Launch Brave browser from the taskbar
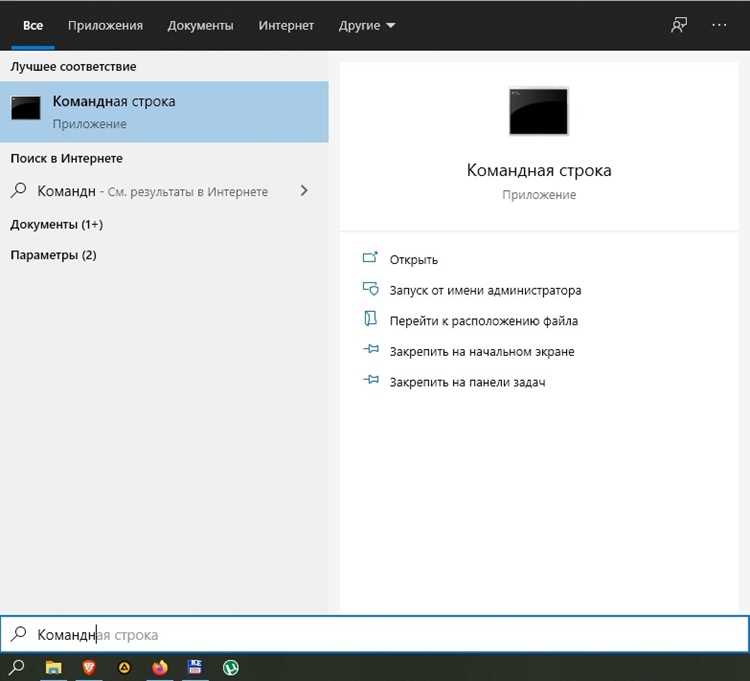The width and height of the screenshot is (750, 681). [x=88, y=667]
